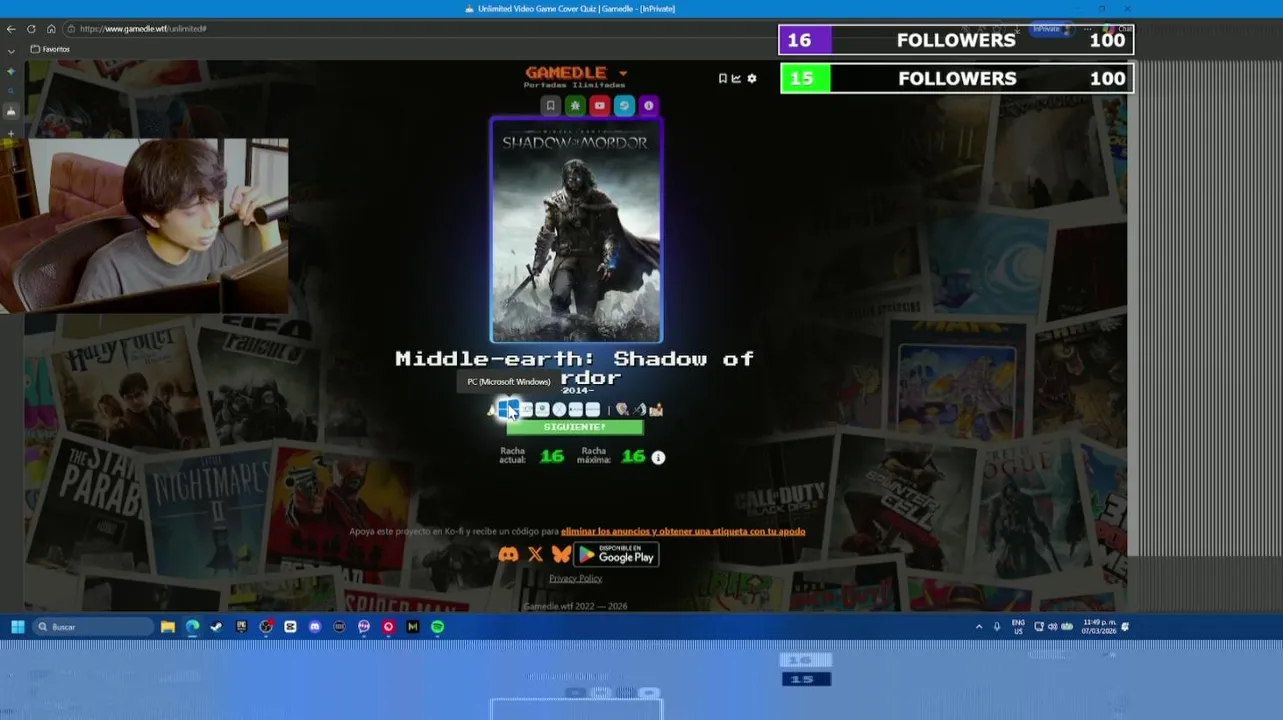This screenshot has width=1283, height=720.
Task: Click the shield genre icon in the row
Action: tap(622, 410)
